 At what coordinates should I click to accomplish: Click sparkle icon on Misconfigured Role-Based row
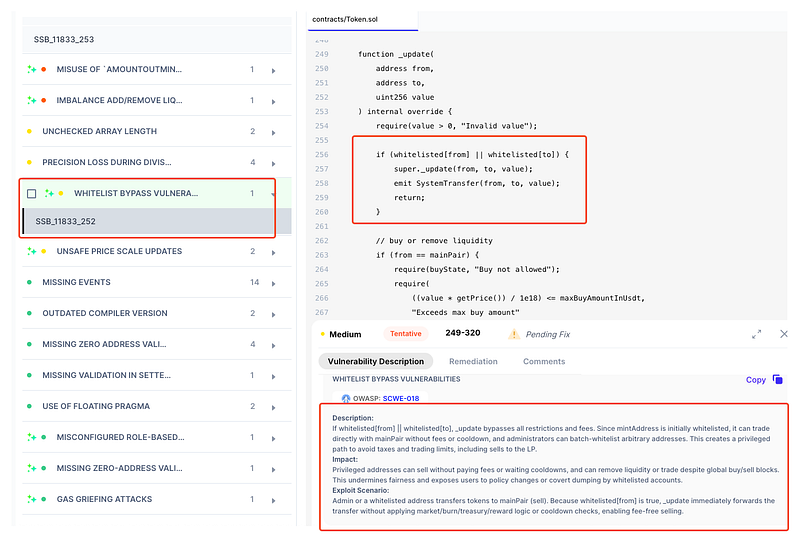(x=32, y=437)
